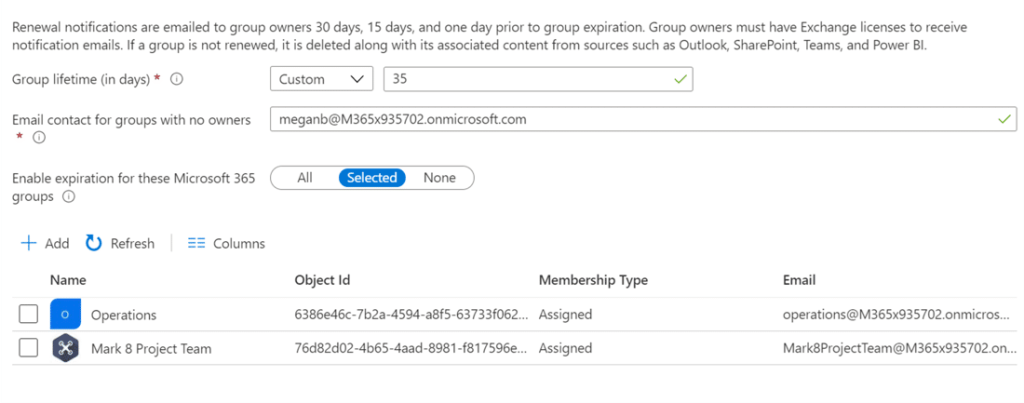Image resolution: width=1024 pixels, height=403 pixels.
Task: Click the Mark8ProjectTeam@M365x935702 email cell
Action: (x=899, y=349)
